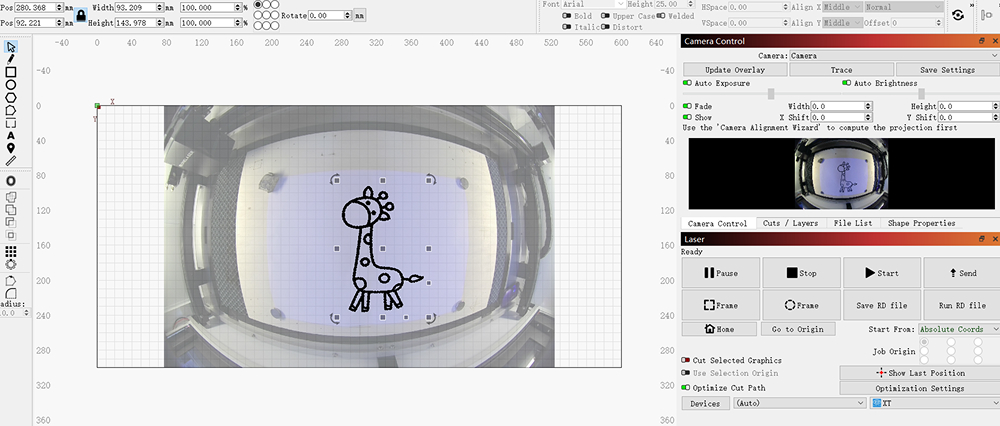Click the Start laser button
This screenshot has width=1000, height=426.
[x=882, y=273]
